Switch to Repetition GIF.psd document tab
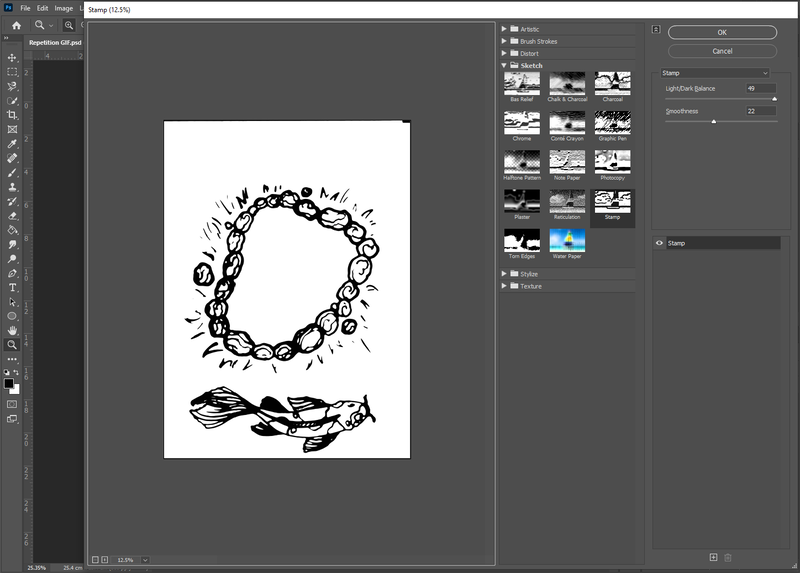 (x=55, y=43)
